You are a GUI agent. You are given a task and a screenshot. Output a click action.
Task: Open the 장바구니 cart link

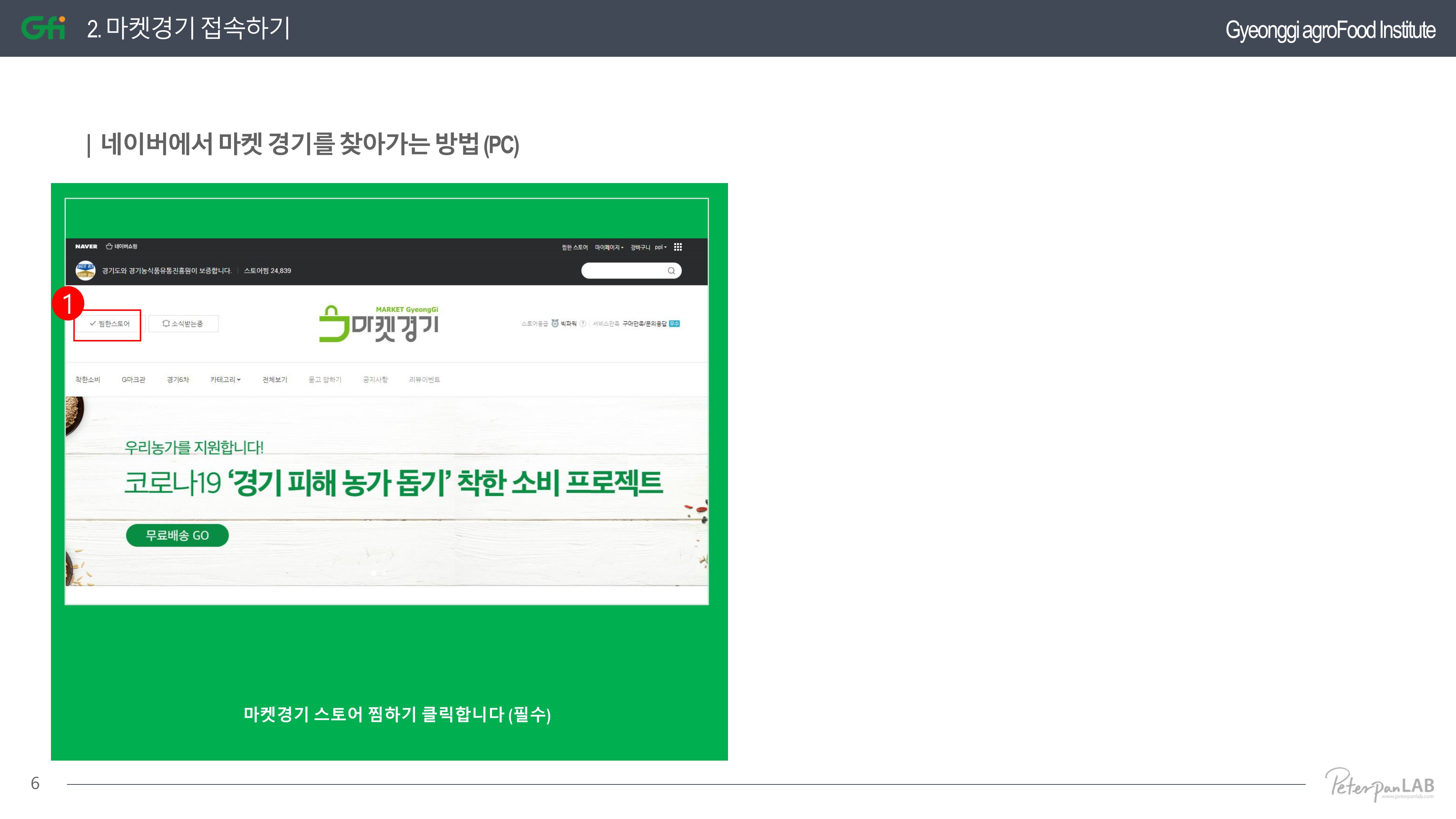coord(640,248)
